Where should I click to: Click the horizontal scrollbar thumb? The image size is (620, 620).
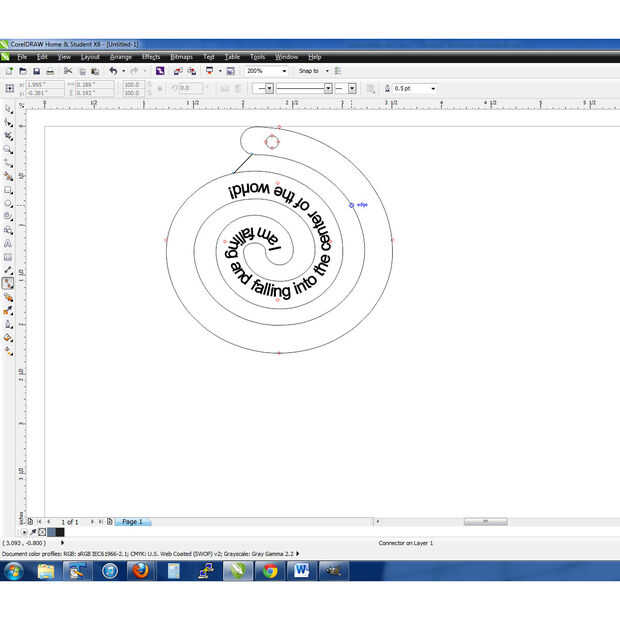486,522
